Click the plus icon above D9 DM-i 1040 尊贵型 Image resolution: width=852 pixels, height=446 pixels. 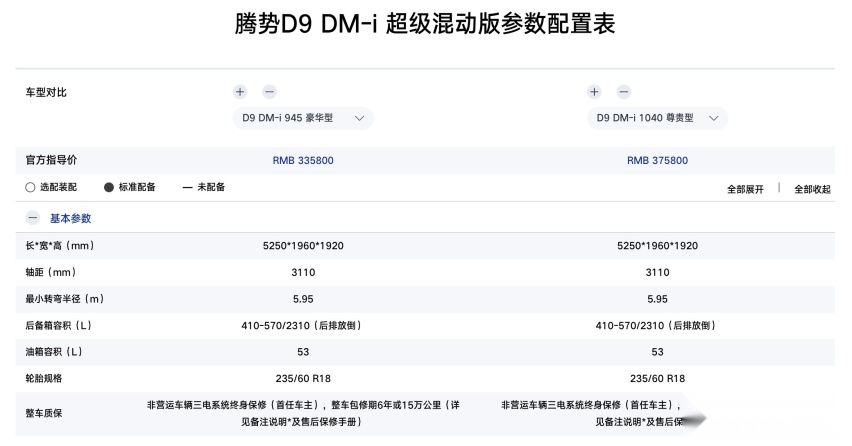pos(594,92)
